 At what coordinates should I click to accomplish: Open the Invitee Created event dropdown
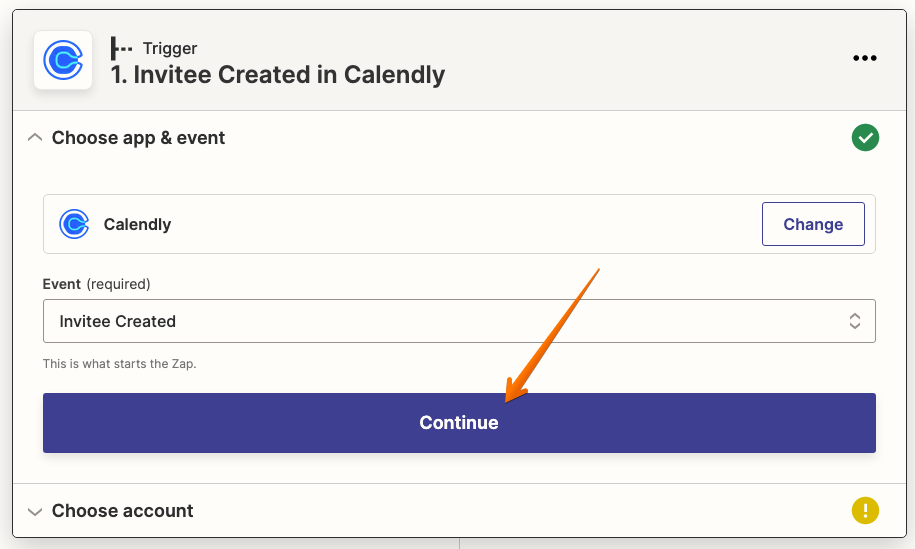coord(459,321)
